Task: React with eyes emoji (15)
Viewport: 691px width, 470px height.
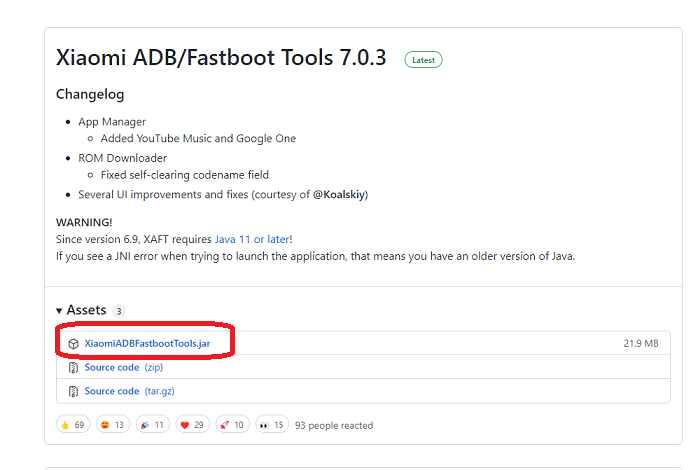Action: tap(272, 425)
